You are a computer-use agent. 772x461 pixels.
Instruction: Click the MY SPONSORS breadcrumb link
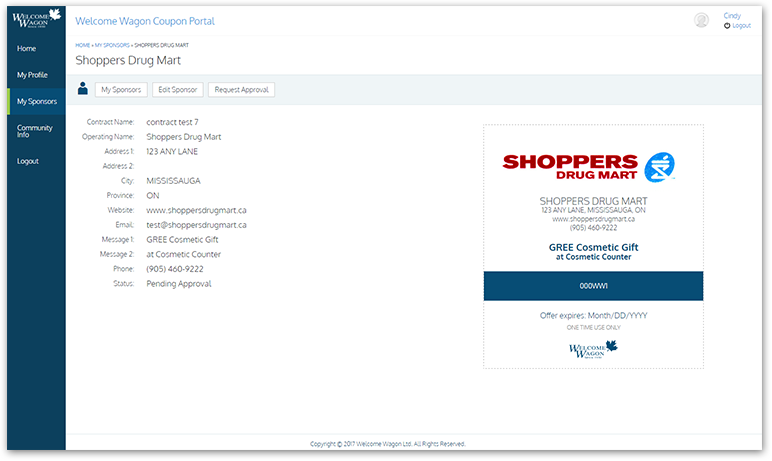pos(112,46)
